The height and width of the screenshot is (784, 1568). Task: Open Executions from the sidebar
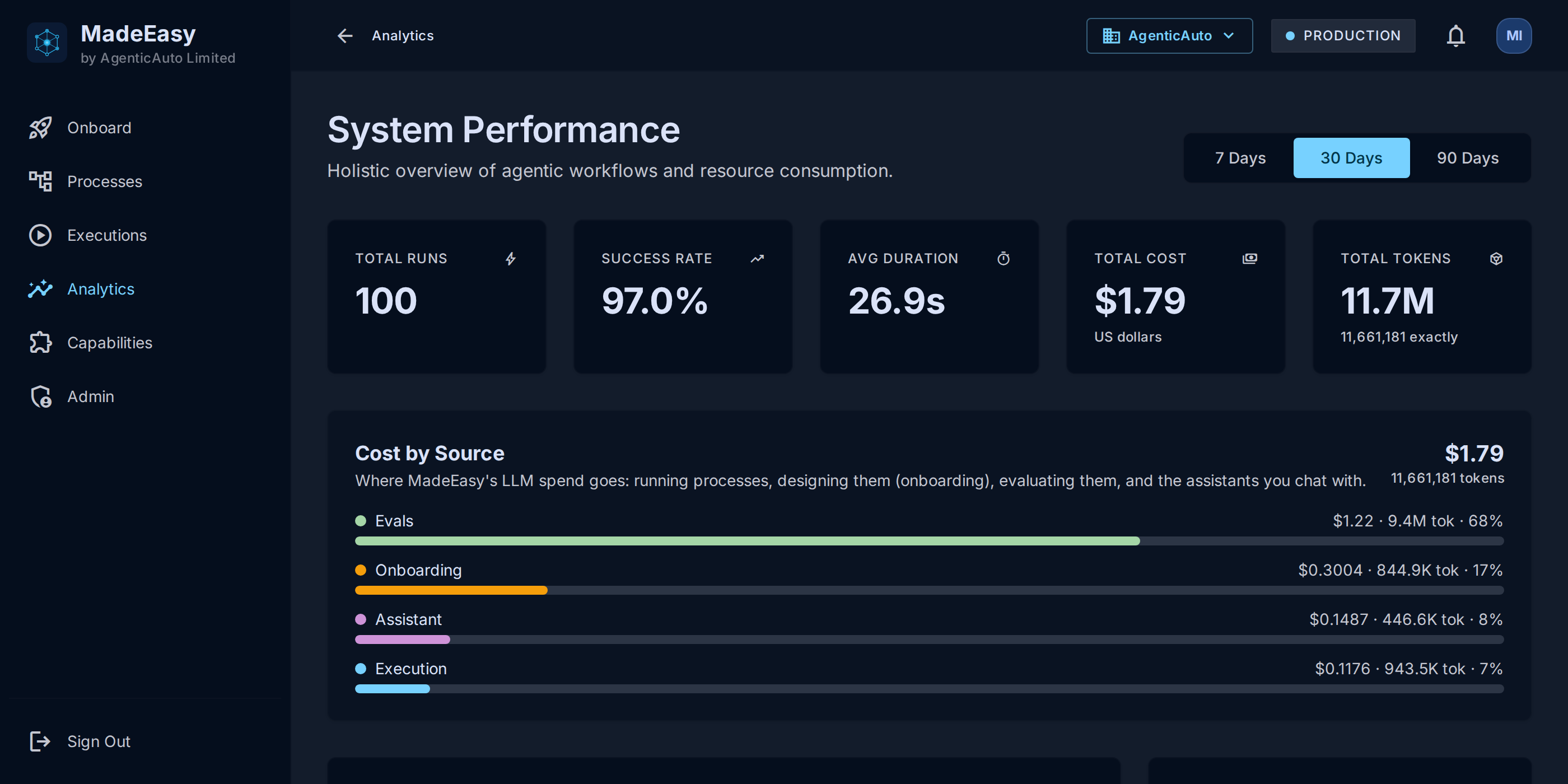pos(107,235)
